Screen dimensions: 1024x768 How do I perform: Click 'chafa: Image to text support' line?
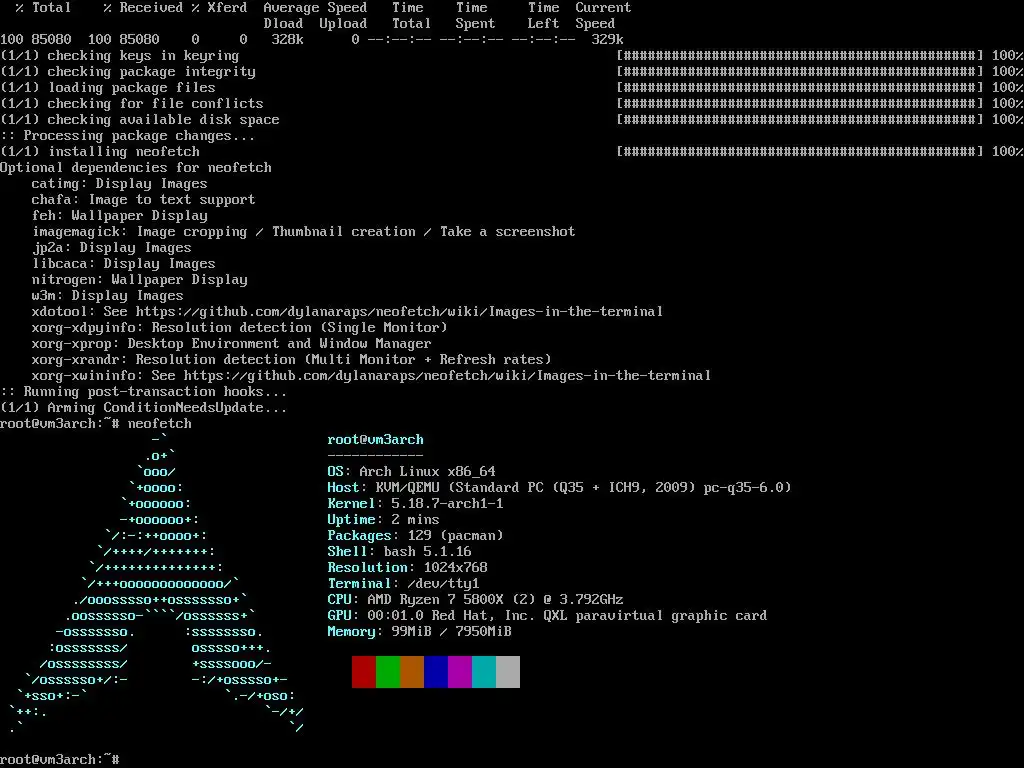click(x=143, y=200)
